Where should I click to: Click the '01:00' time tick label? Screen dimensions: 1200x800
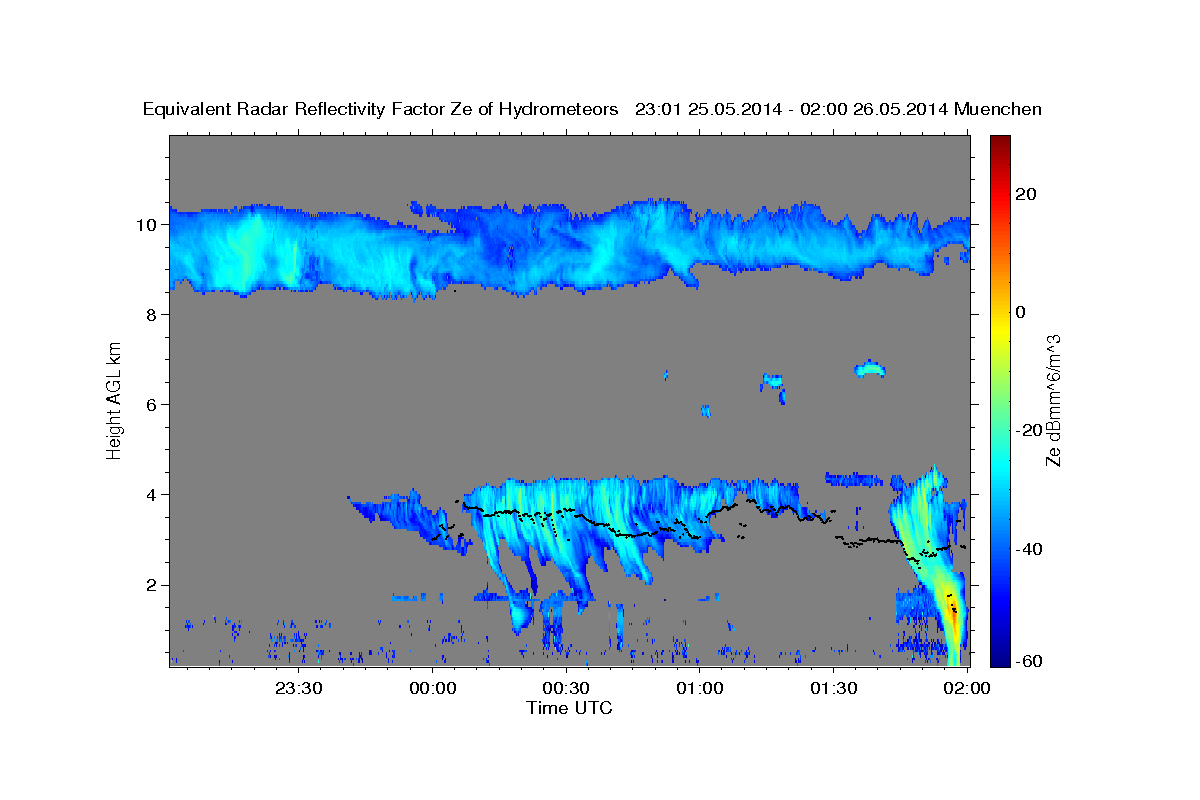pyautogui.click(x=699, y=688)
